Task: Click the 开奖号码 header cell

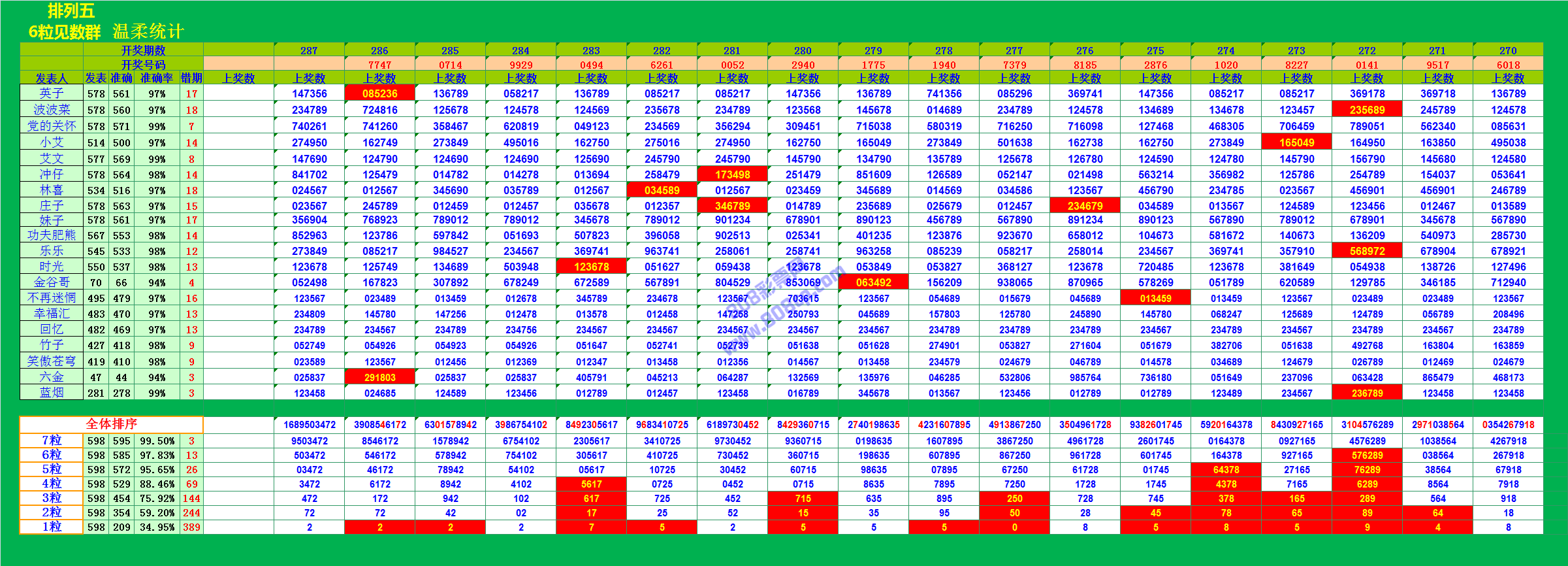Action: [143, 65]
